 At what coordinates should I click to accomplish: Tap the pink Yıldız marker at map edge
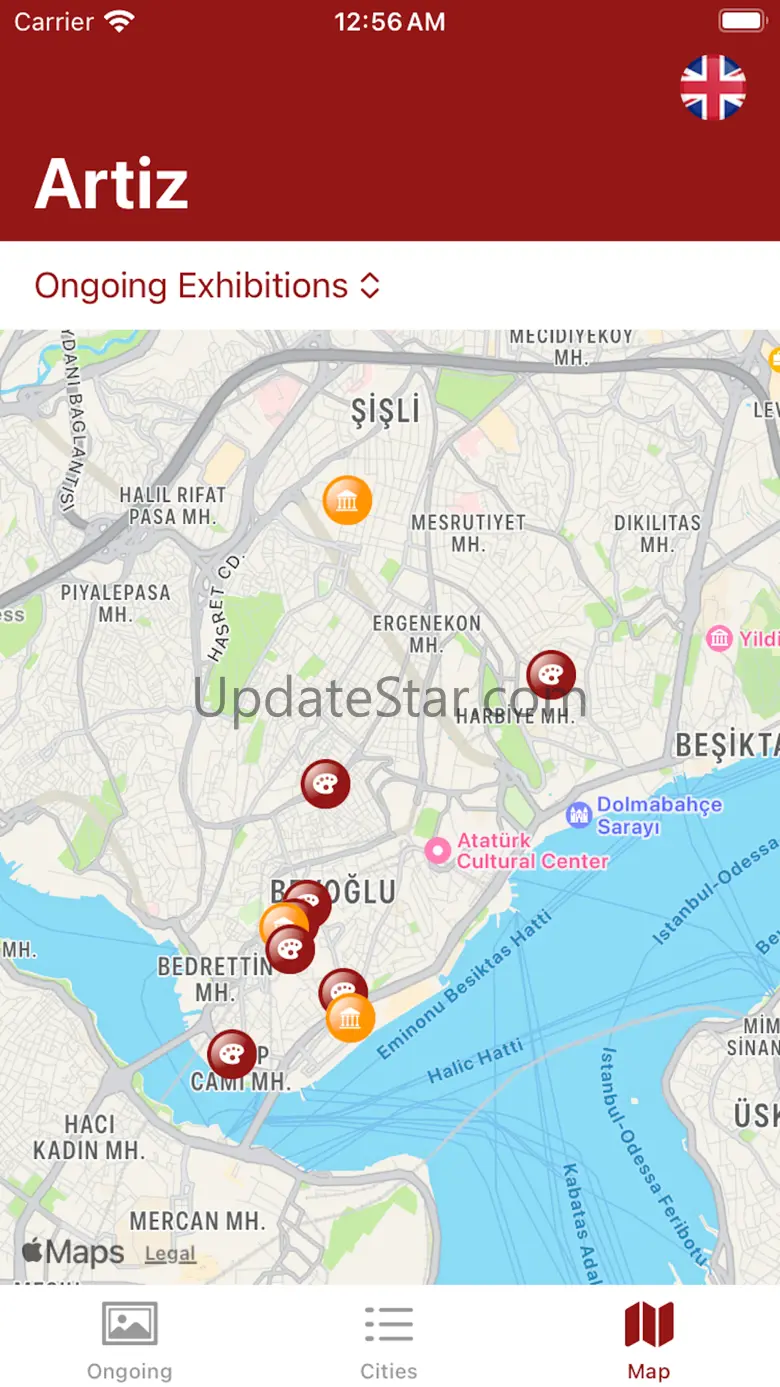click(x=719, y=639)
